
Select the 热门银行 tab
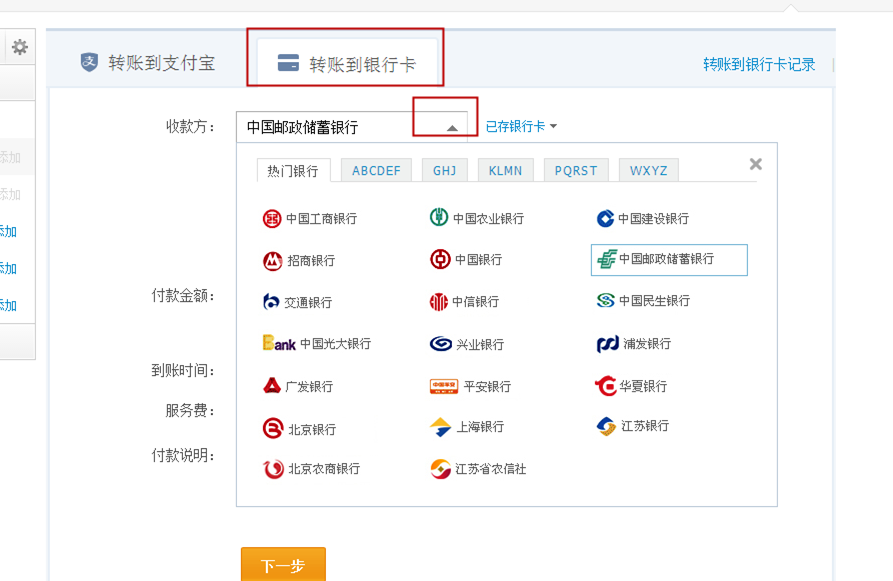click(x=293, y=170)
